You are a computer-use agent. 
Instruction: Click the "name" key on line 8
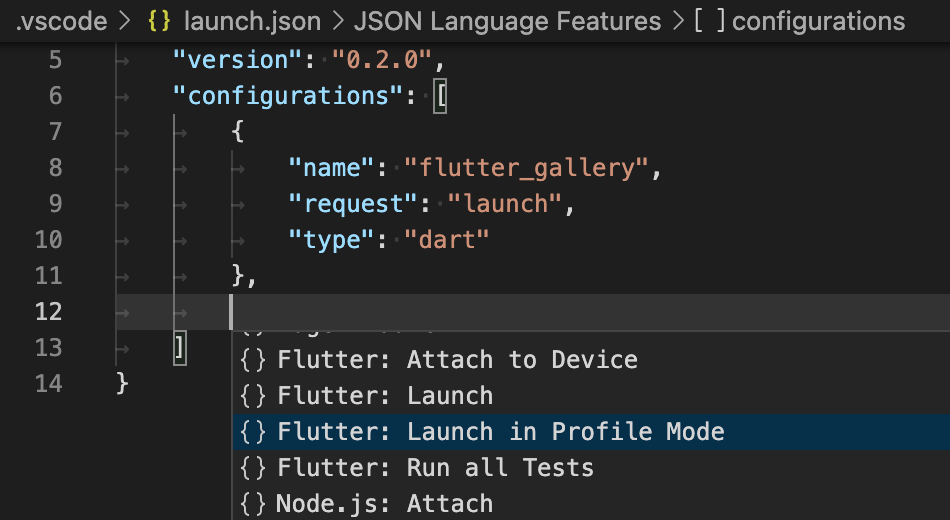coord(330,168)
